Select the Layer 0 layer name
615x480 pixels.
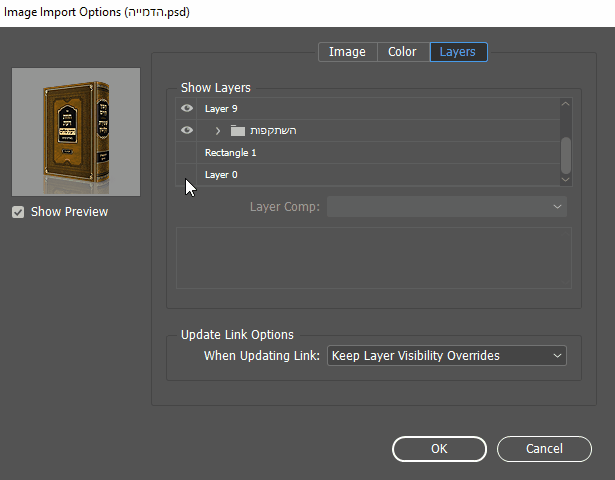[x=221, y=175]
